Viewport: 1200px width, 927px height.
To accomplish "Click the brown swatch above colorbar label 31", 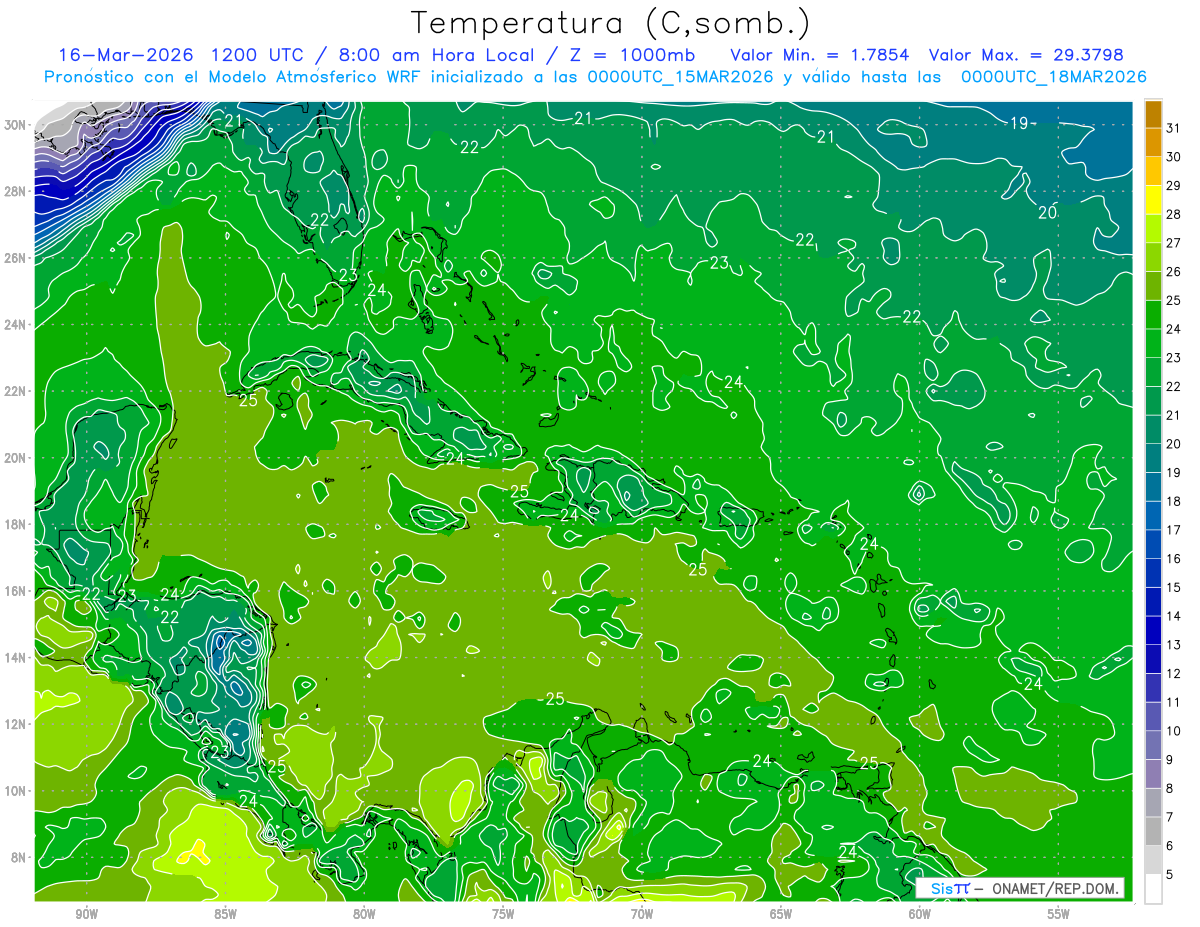I will (1153, 113).
